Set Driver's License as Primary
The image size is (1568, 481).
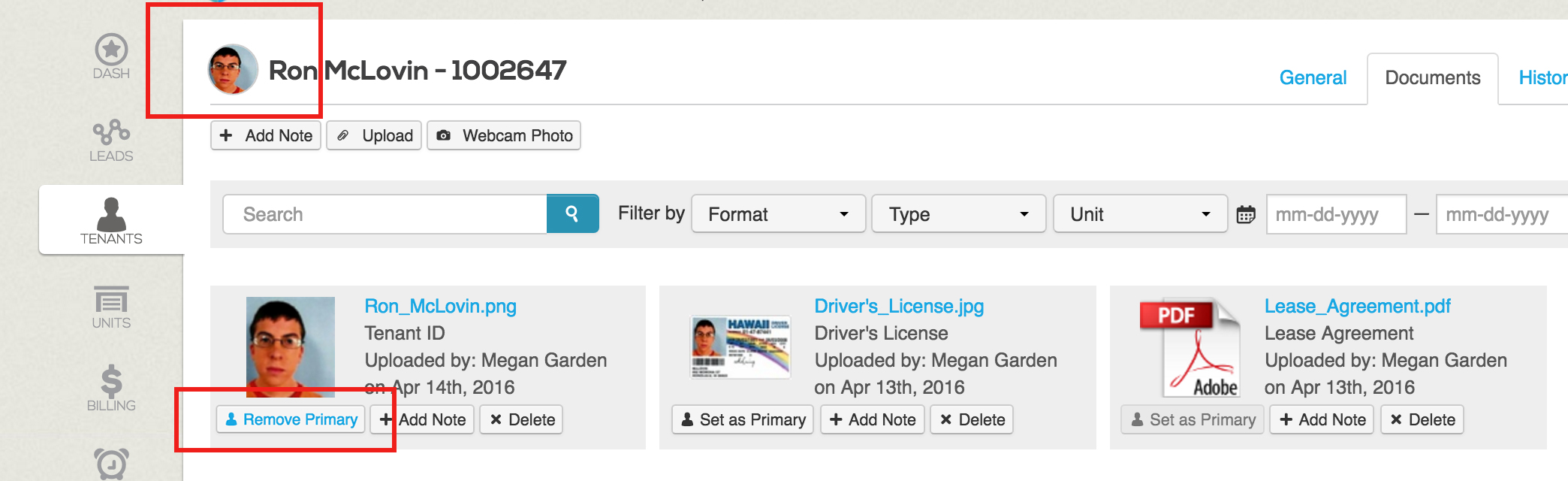click(743, 419)
